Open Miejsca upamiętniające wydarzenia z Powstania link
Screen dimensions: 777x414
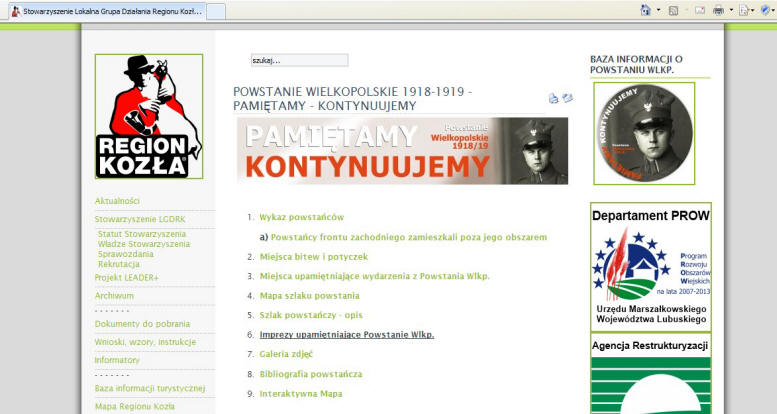click(x=375, y=276)
